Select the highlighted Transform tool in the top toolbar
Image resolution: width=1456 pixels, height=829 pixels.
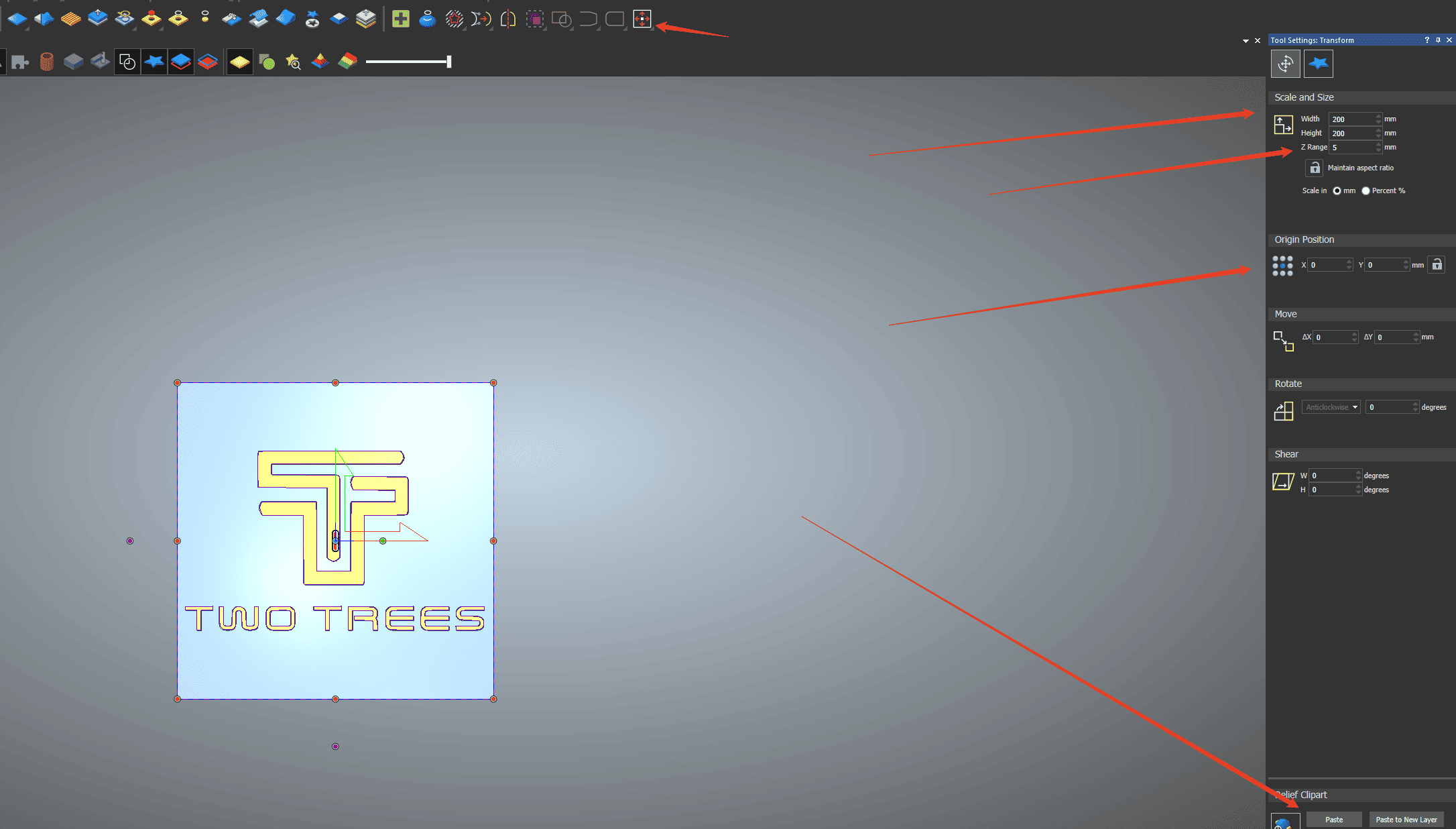(x=641, y=19)
